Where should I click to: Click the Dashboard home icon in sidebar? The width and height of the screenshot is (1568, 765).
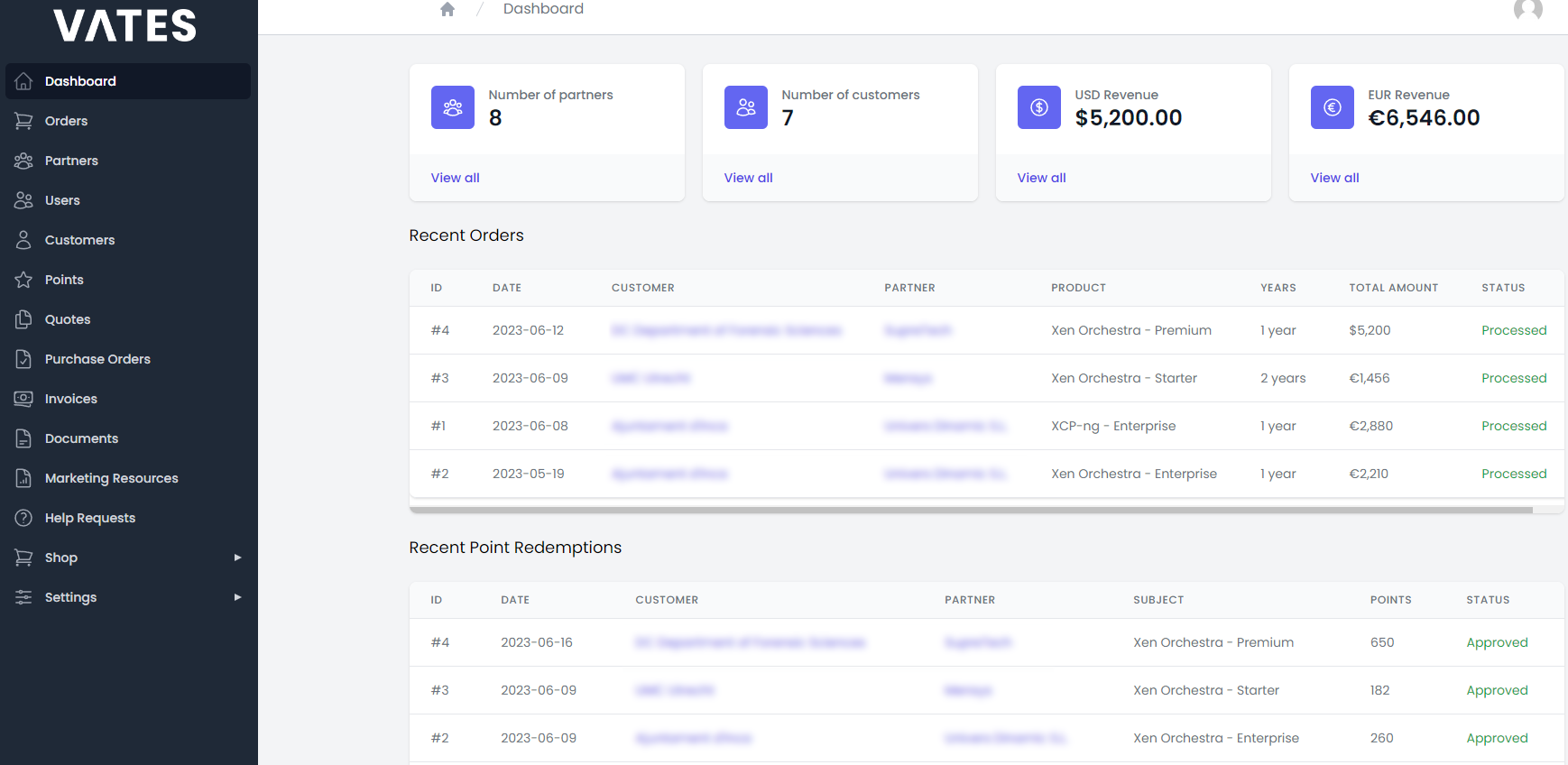tap(23, 81)
